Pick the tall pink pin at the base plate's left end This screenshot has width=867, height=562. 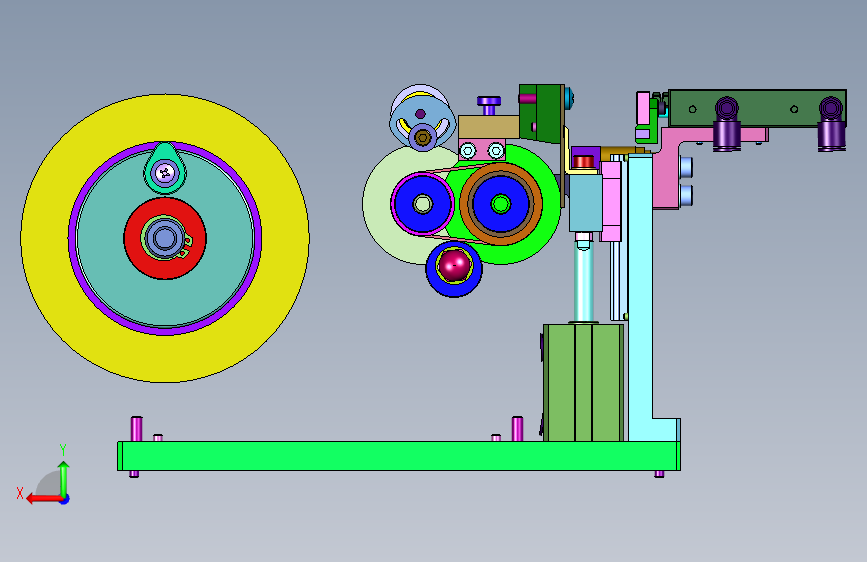[x=137, y=429]
